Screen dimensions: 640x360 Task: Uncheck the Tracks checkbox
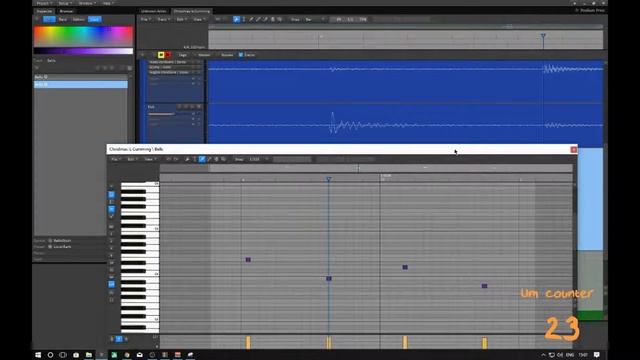pos(241,55)
